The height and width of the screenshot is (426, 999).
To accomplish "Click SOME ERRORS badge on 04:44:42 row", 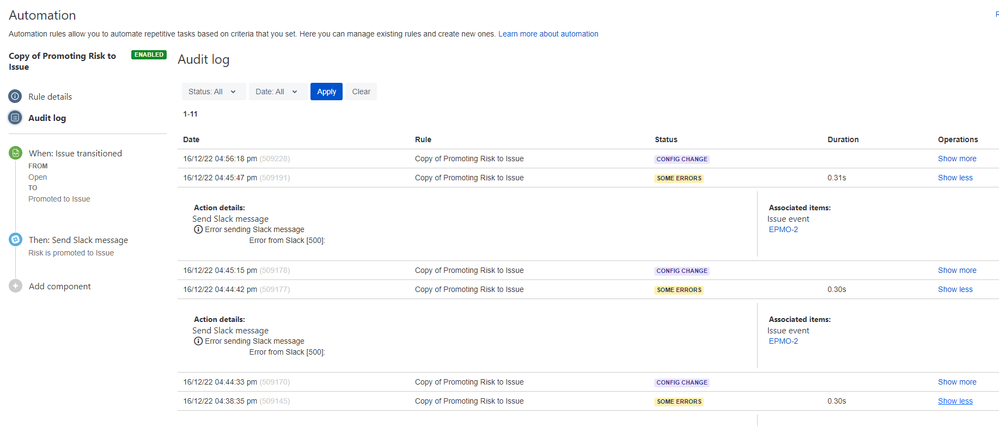I will coord(679,290).
